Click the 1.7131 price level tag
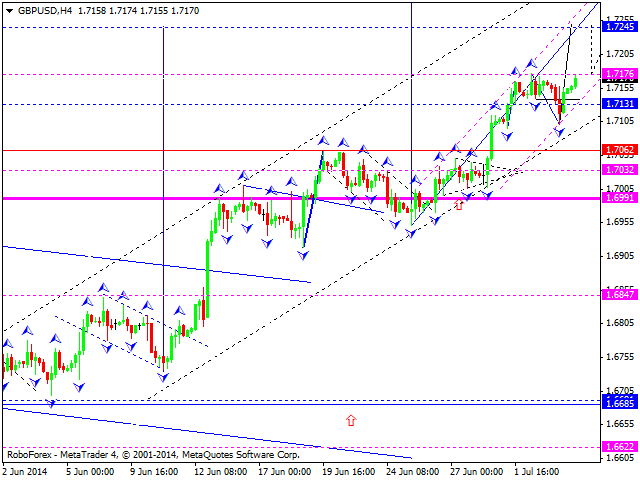The image size is (640, 480). tap(620, 104)
